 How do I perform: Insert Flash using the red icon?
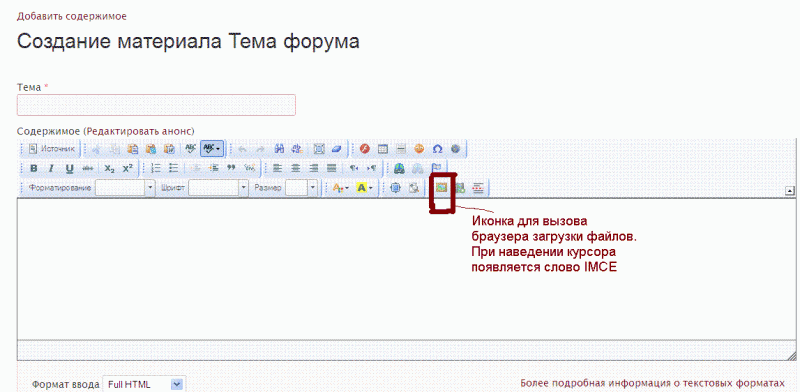[365, 149]
